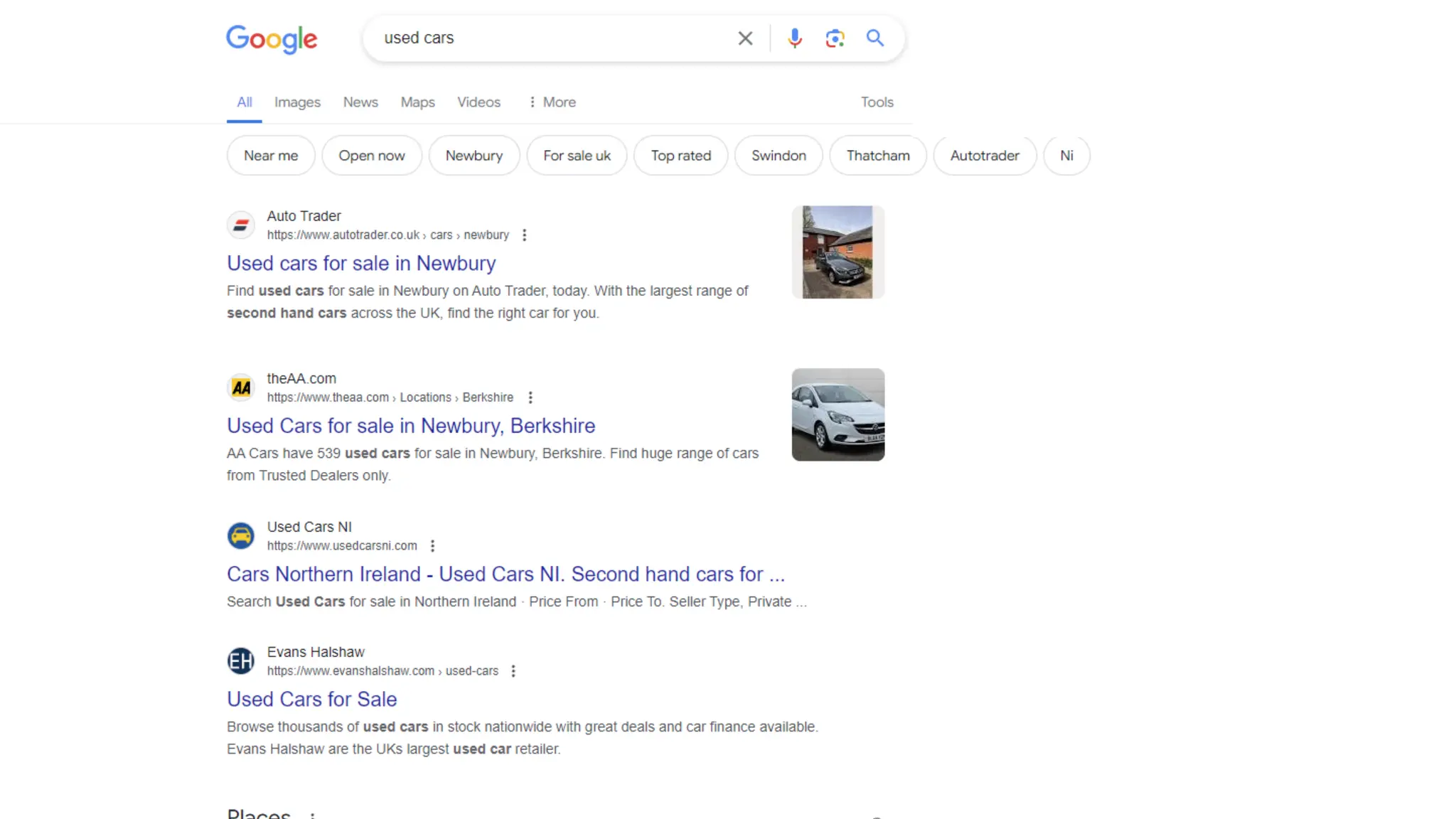The image size is (1456, 819).
Task: Open Google Lens image search icon
Action: (x=835, y=38)
